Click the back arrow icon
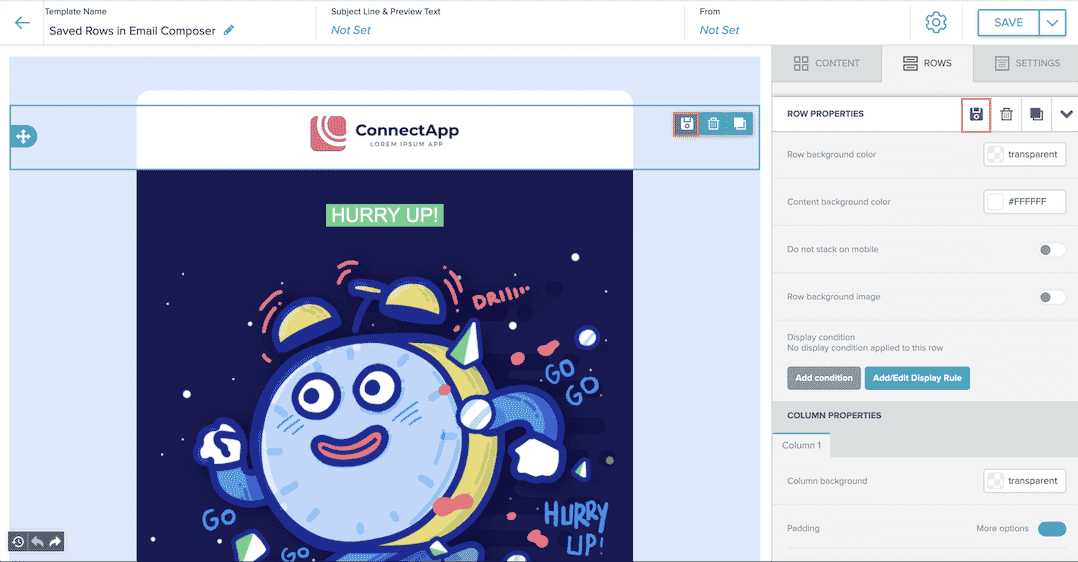 tap(22, 23)
